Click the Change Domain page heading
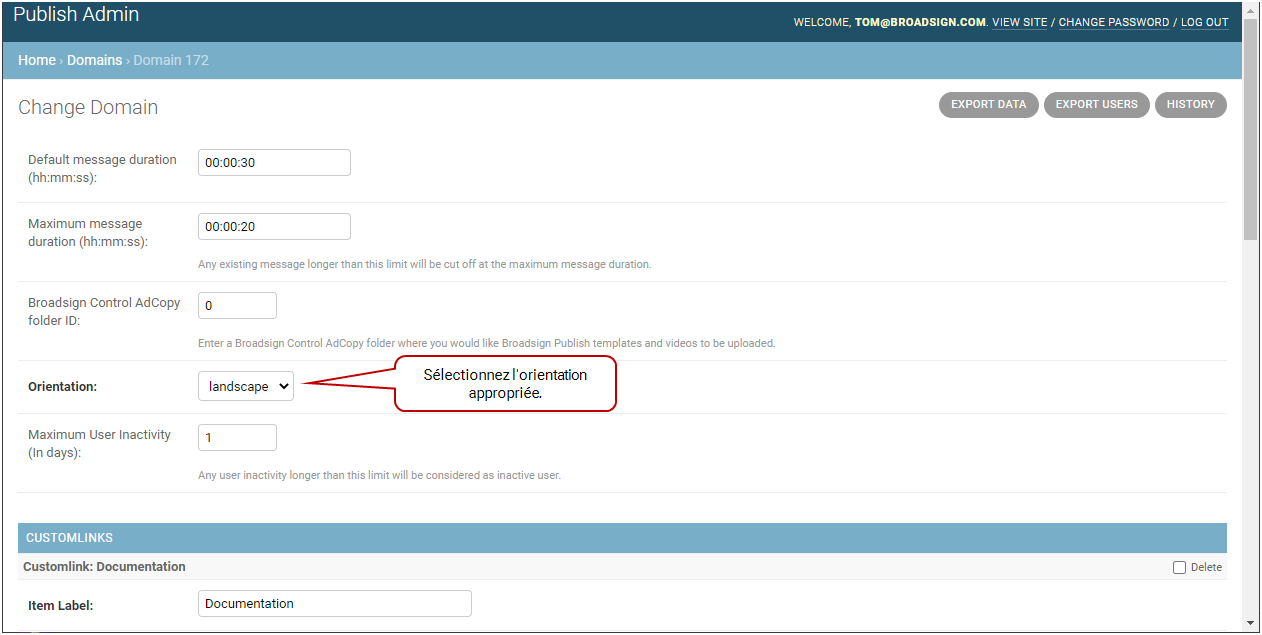 pyautogui.click(x=88, y=107)
